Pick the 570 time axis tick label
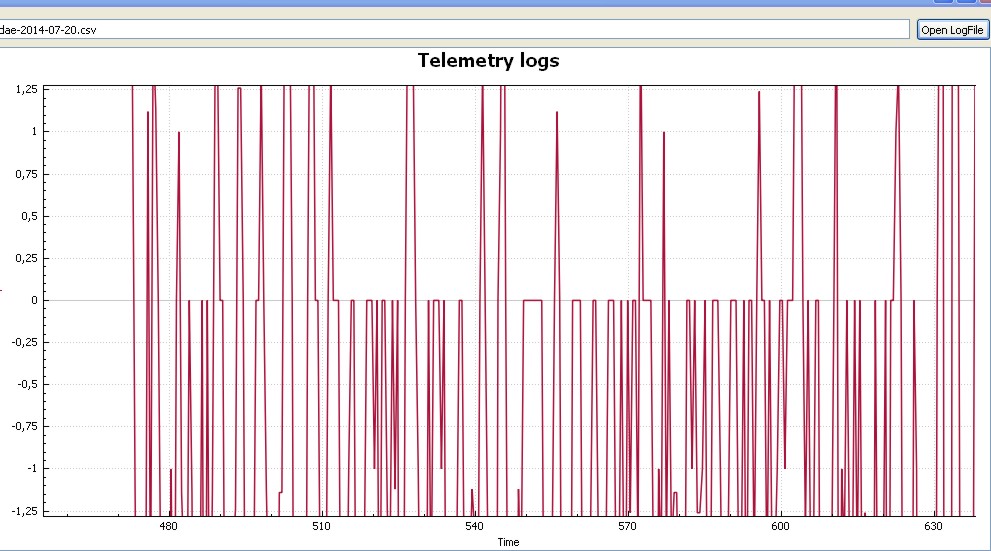 click(x=627, y=526)
